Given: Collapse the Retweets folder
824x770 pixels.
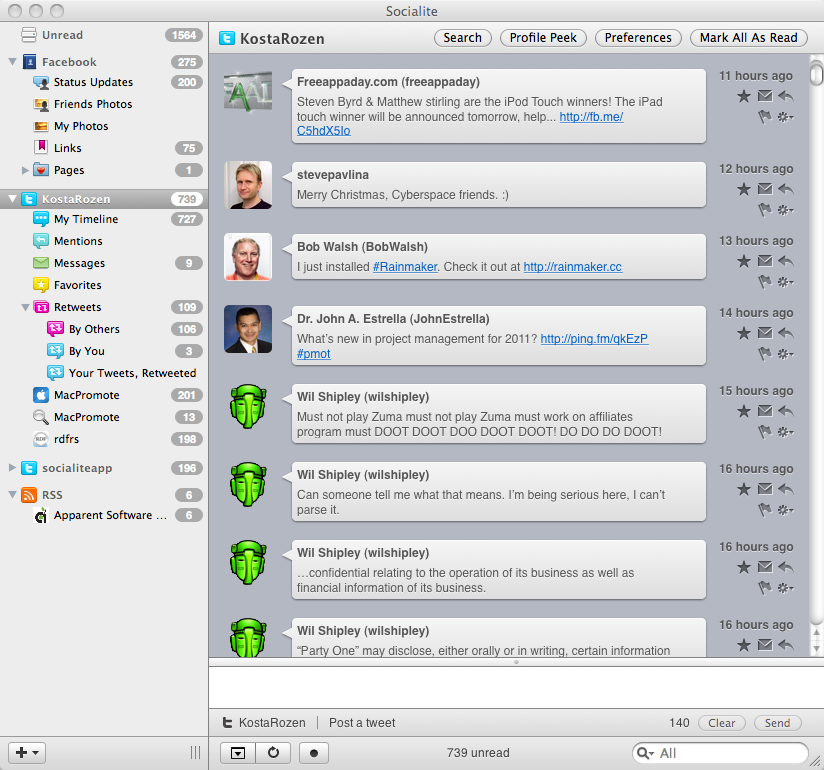Looking at the screenshot, I should click(x=25, y=307).
